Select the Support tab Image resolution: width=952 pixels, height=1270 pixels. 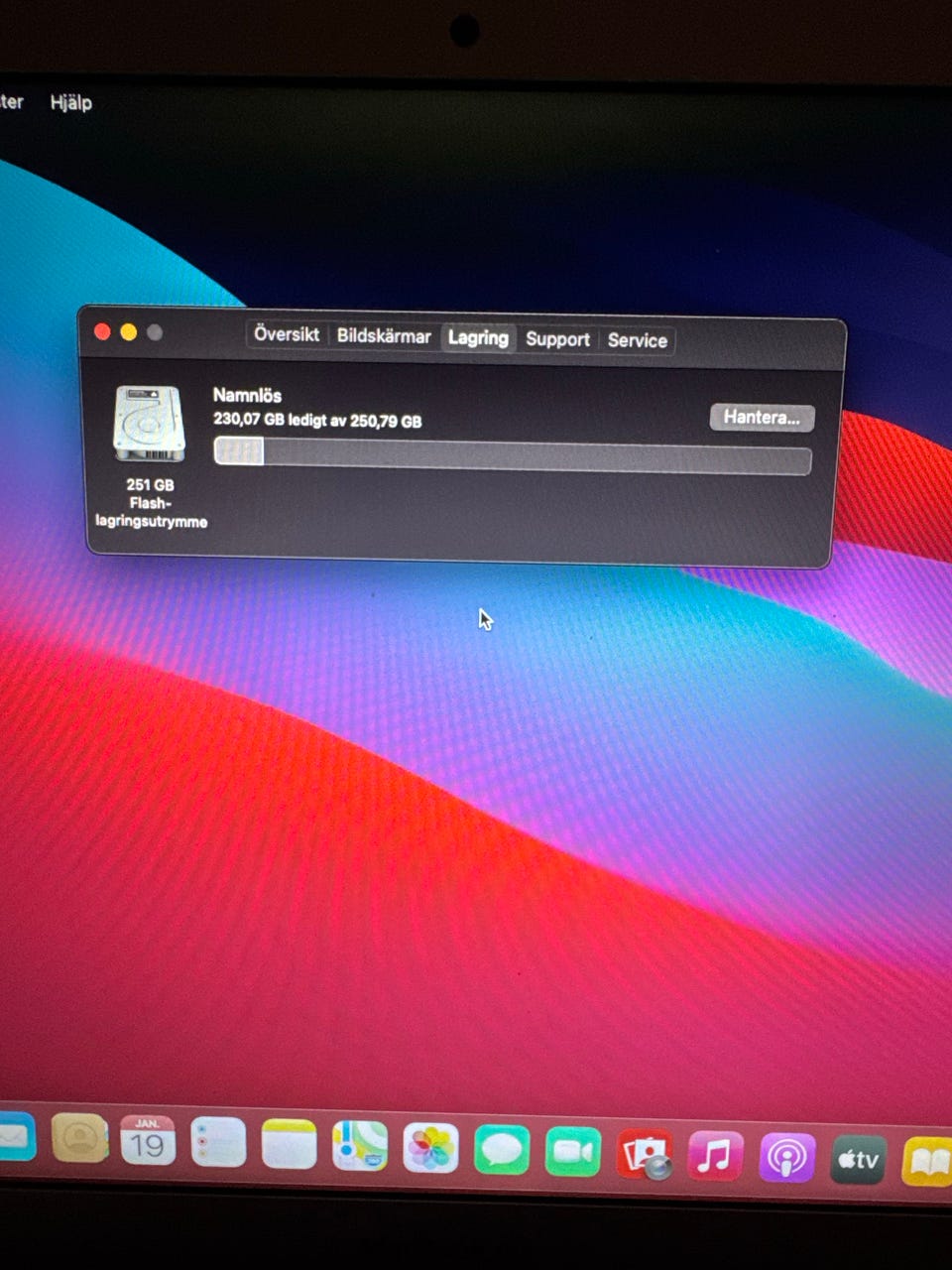click(x=557, y=339)
